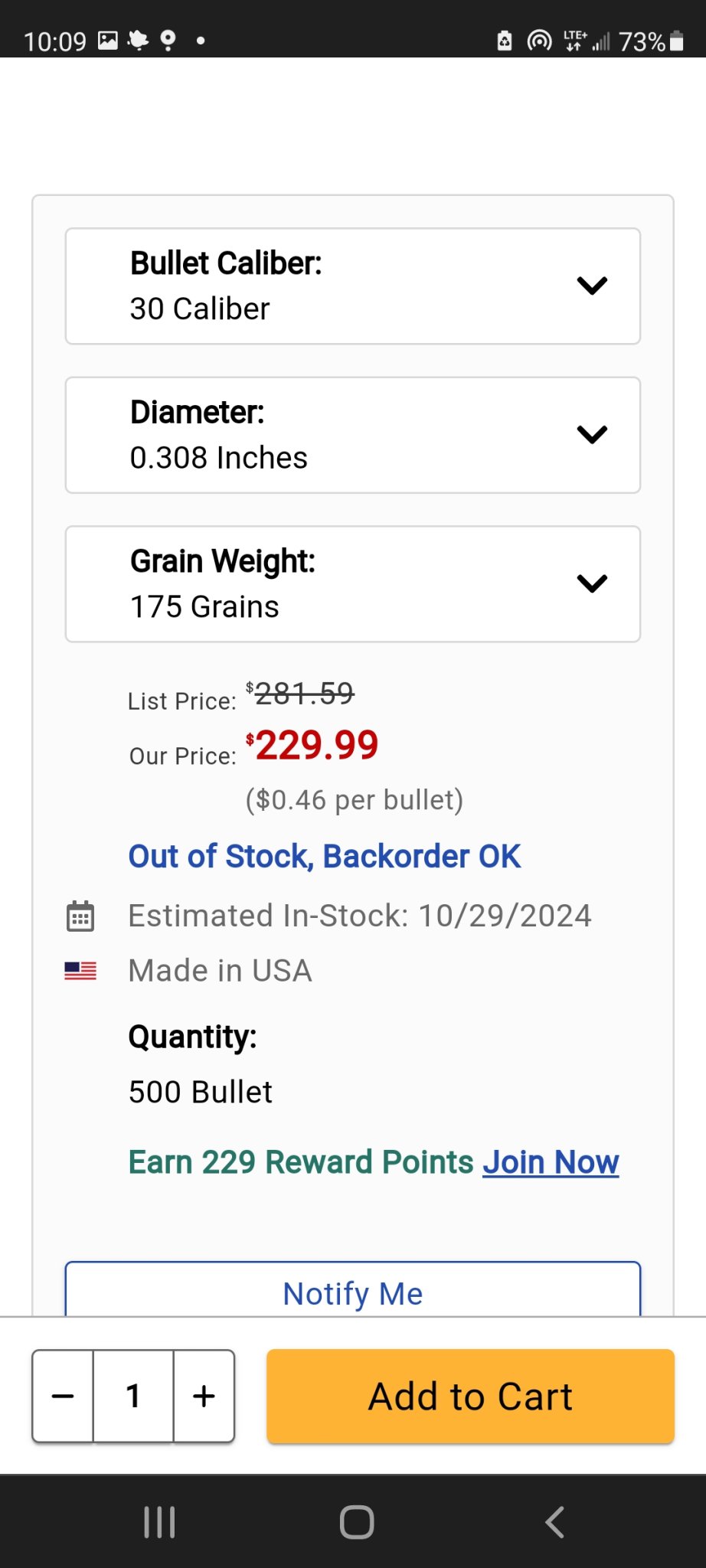Tap the battery icon in status bar
Viewport: 706px width, 1568px height.
(676, 41)
